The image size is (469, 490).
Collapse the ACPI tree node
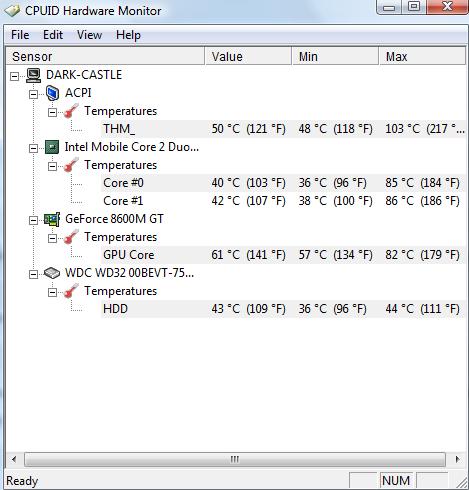[33, 95]
